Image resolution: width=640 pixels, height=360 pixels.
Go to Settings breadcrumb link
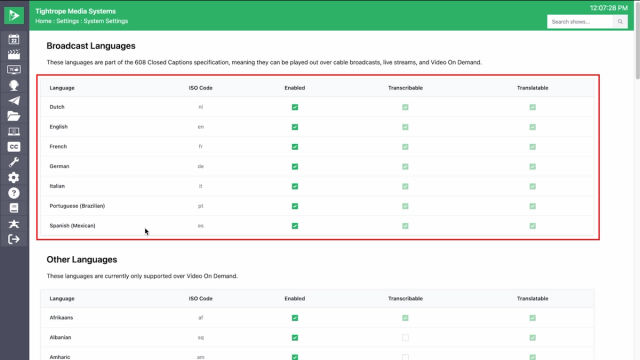tap(68, 21)
